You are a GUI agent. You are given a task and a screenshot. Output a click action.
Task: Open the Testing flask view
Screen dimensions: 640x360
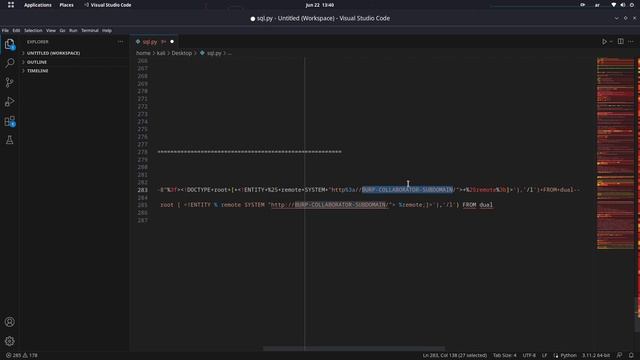9,140
